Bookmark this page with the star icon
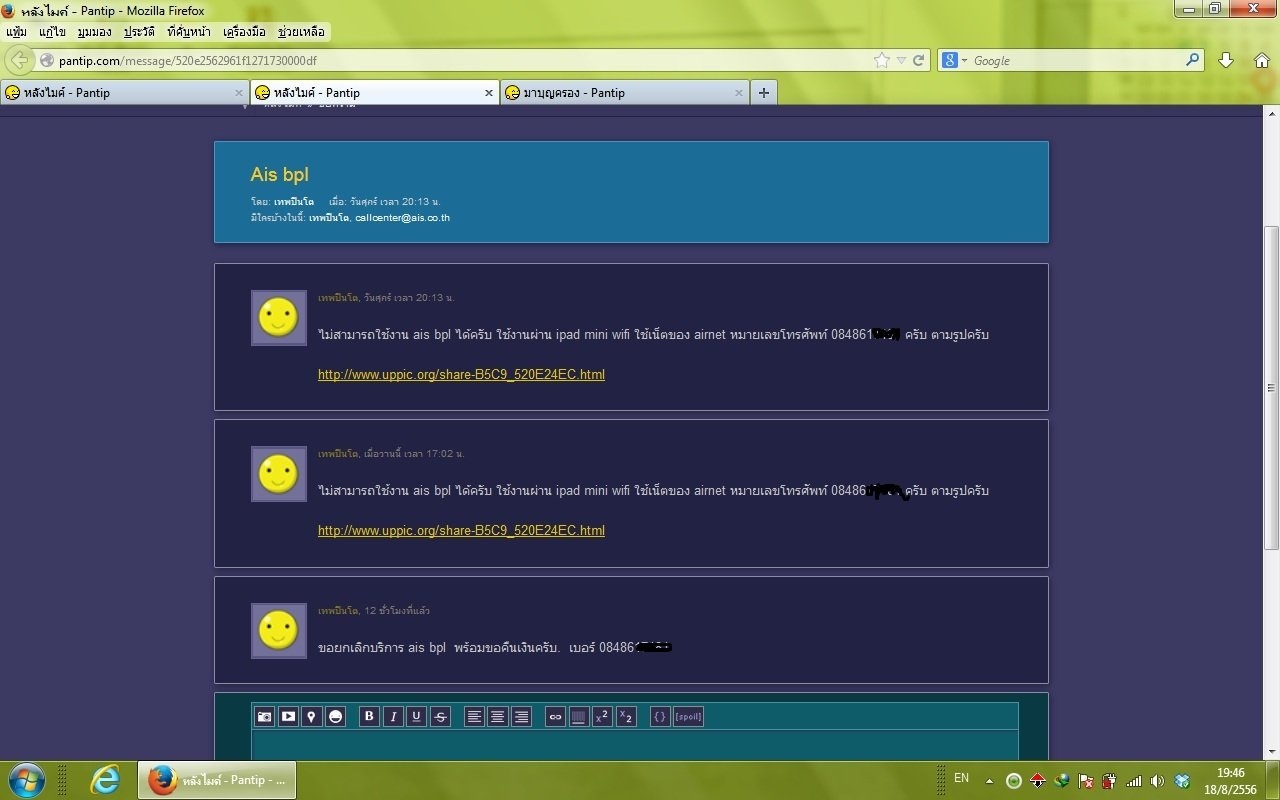Screen dimensions: 1280x800 (x=882, y=60)
